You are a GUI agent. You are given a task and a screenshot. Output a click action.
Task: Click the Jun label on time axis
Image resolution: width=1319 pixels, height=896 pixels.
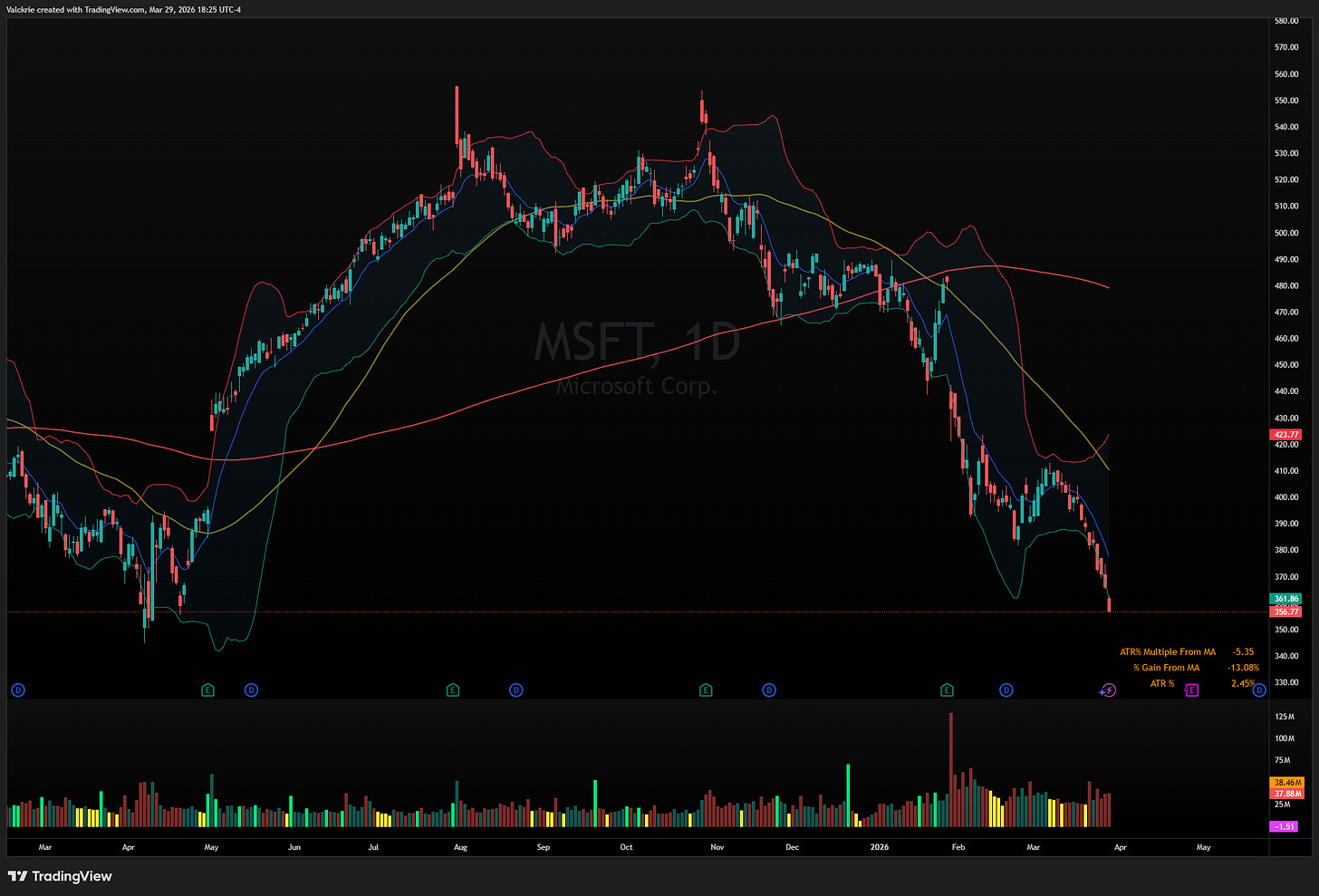294,847
